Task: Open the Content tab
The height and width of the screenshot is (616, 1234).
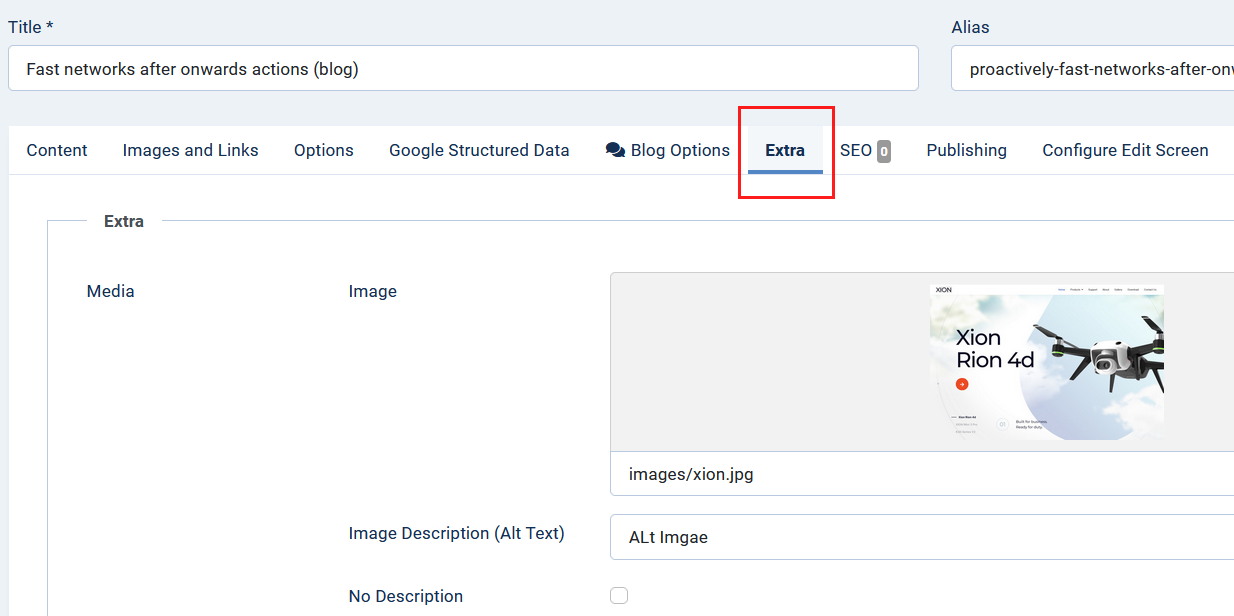Action: coord(57,150)
